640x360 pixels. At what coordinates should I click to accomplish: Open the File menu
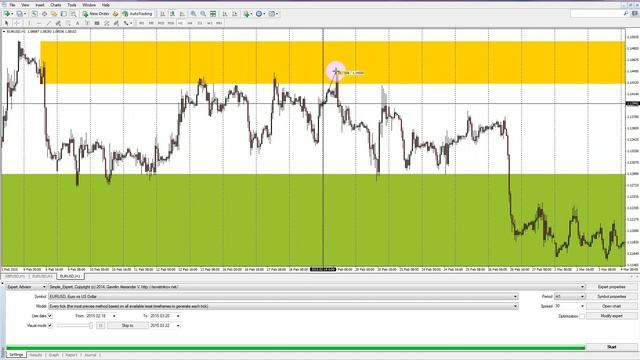pyautogui.click(x=12, y=5)
